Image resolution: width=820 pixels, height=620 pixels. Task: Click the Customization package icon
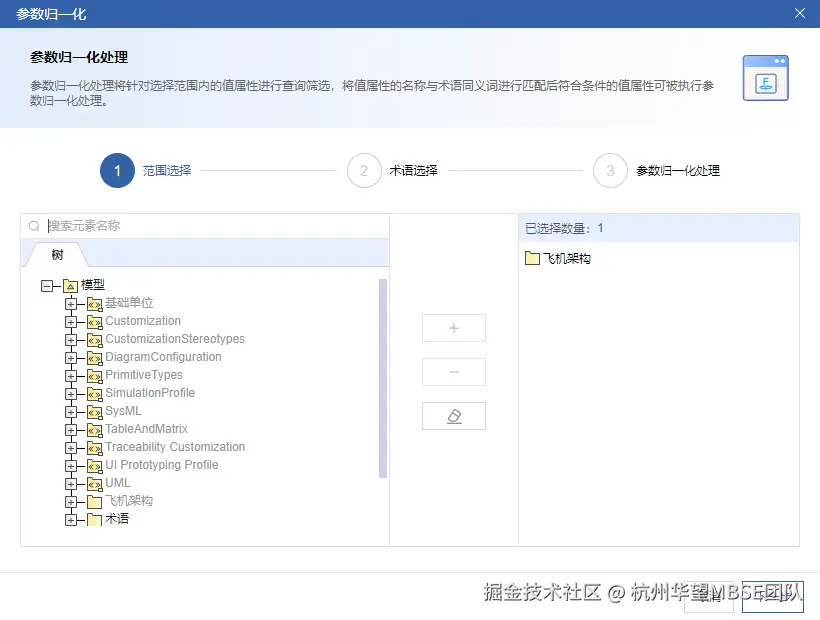pyautogui.click(x=94, y=322)
